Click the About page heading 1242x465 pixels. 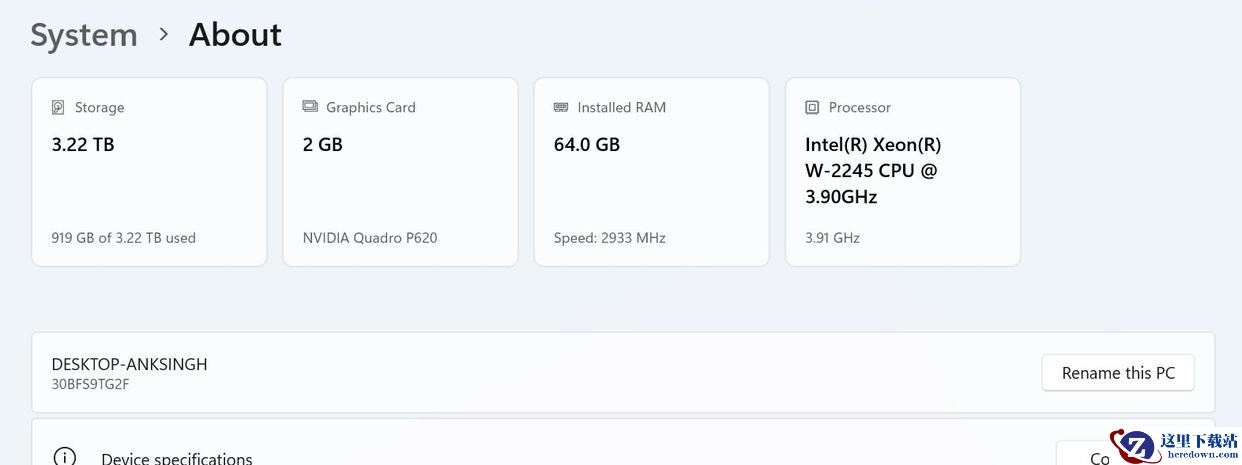coord(235,35)
